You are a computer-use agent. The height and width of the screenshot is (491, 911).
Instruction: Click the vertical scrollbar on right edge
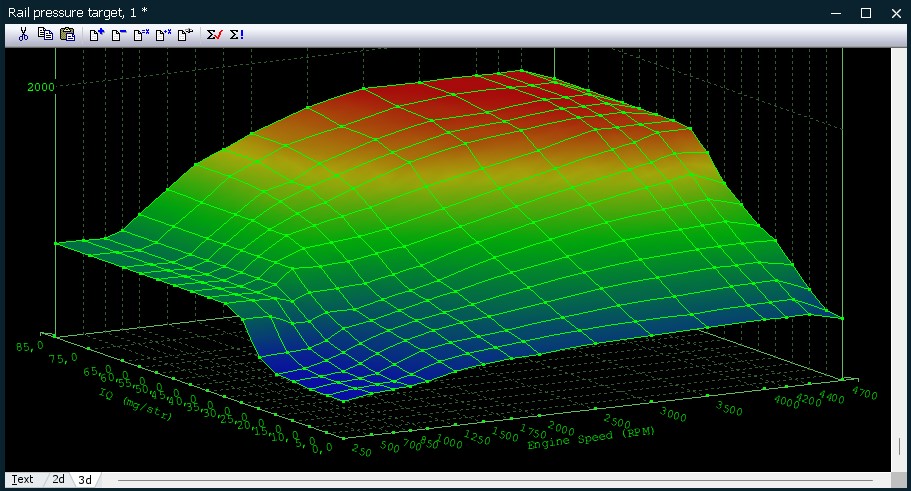[900, 445]
